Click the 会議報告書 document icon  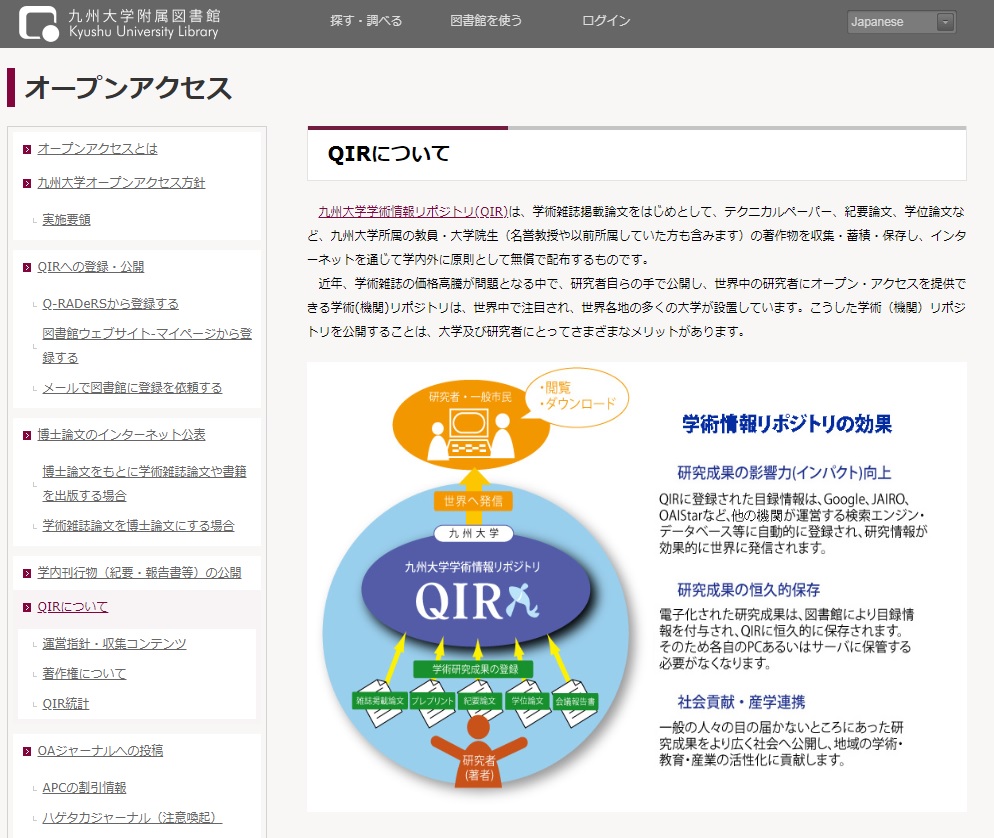(x=575, y=701)
